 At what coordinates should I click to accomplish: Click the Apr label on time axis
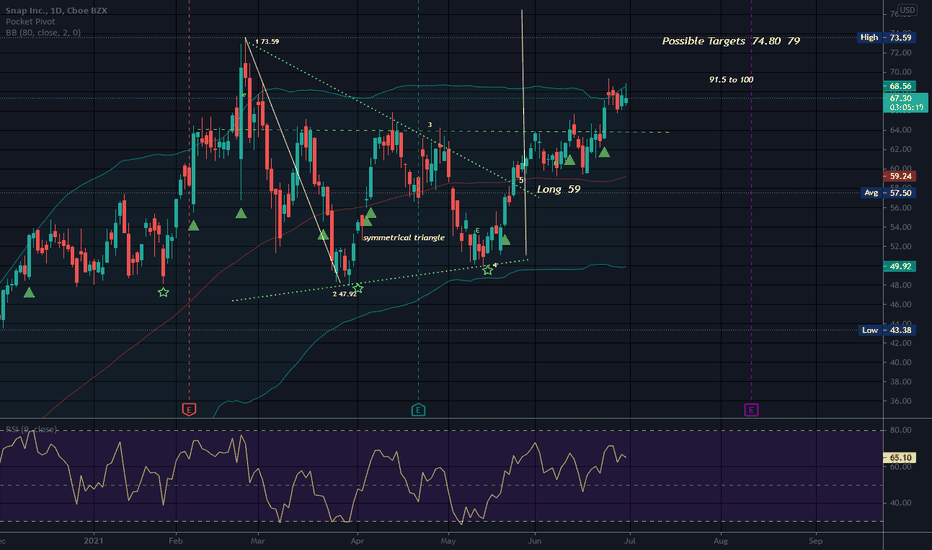357,541
